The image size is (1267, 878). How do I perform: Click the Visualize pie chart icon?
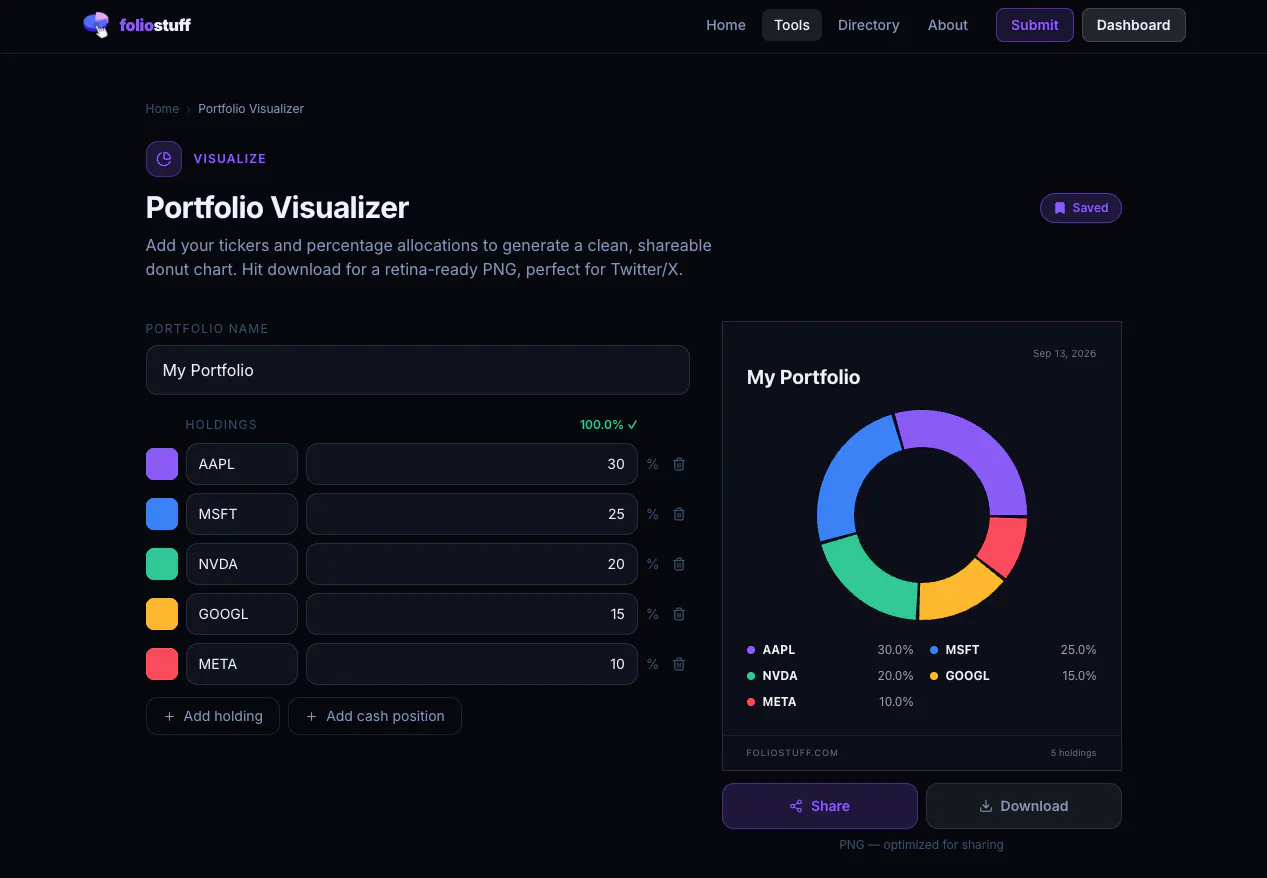click(x=164, y=159)
